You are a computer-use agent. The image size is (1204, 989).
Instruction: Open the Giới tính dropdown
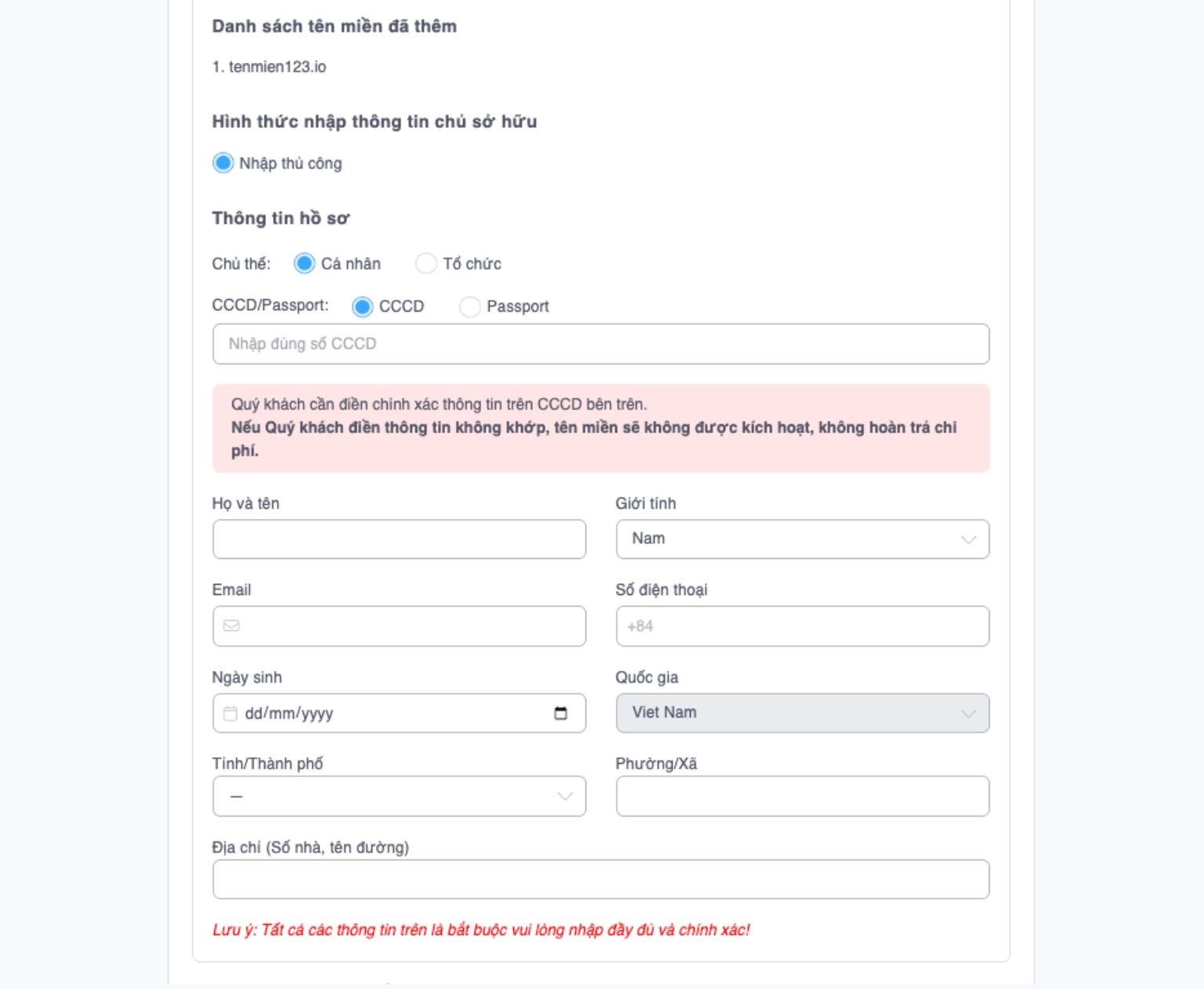(x=802, y=539)
